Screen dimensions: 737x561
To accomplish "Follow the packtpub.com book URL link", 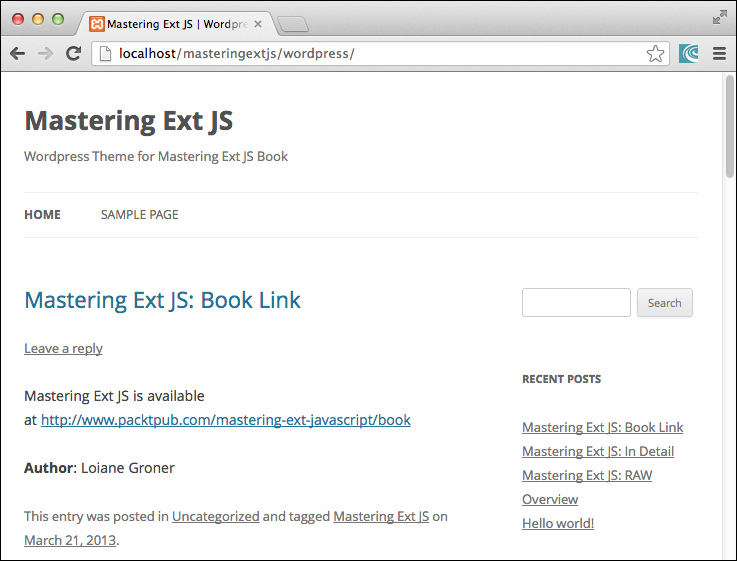I will (226, 420).
